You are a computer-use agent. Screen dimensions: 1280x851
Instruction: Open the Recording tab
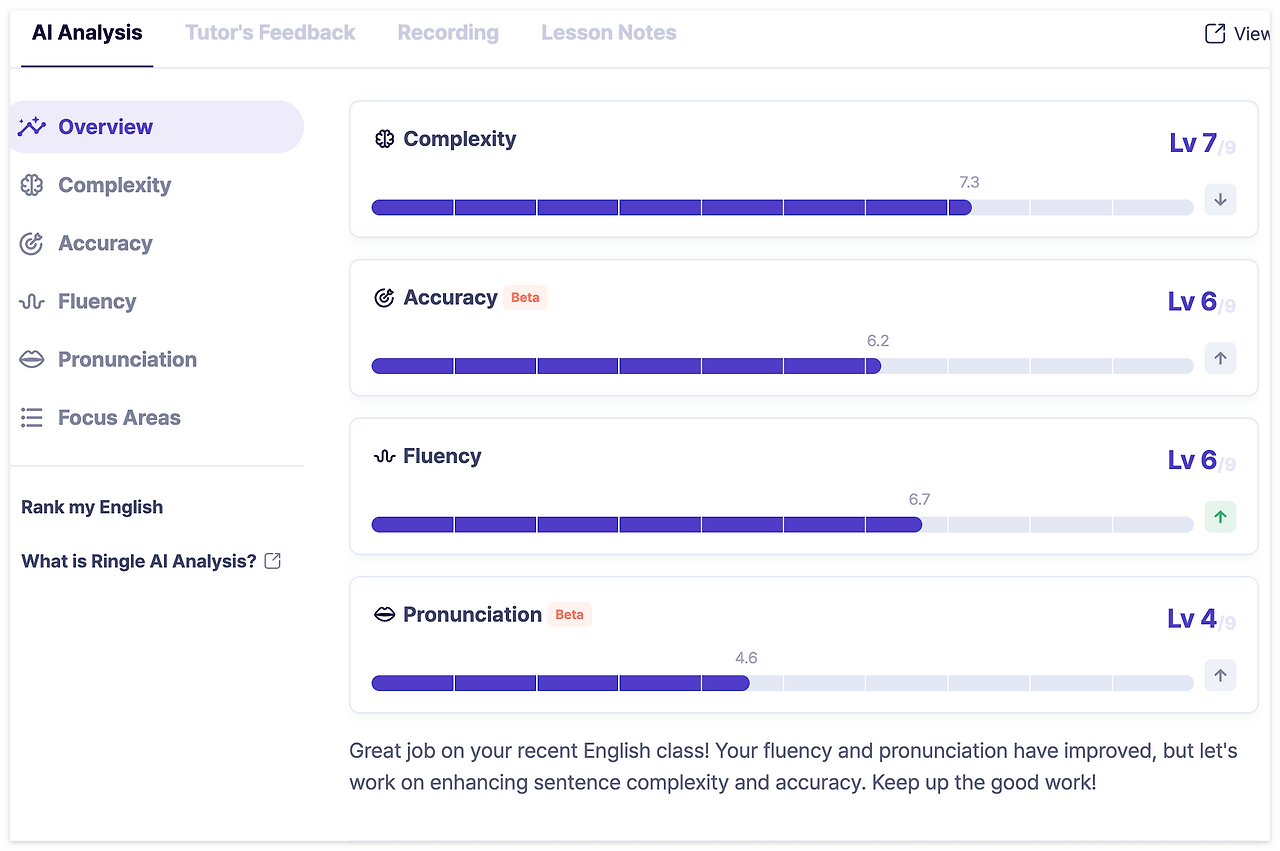pyautogui.click(x=448, y=33)
